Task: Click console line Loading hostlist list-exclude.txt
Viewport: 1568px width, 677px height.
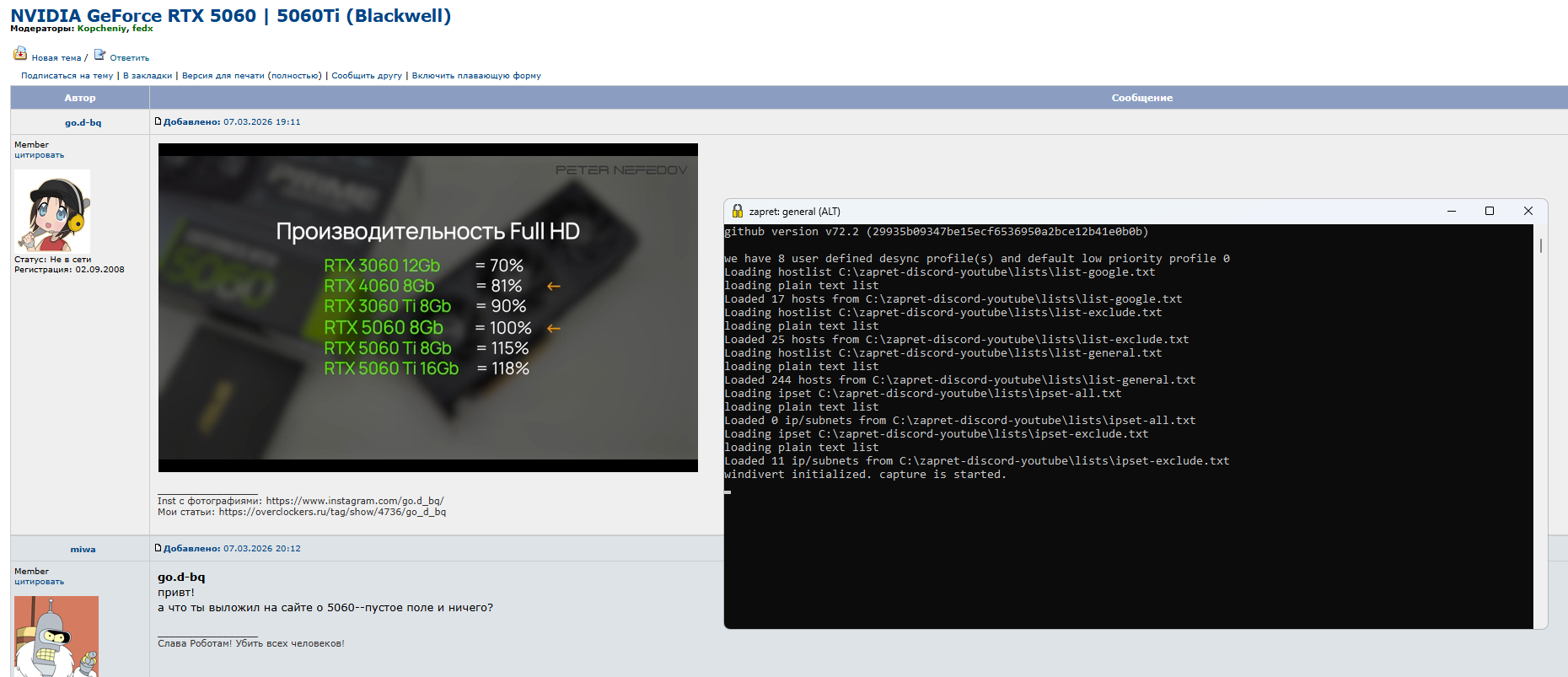Action: (943, 313)
